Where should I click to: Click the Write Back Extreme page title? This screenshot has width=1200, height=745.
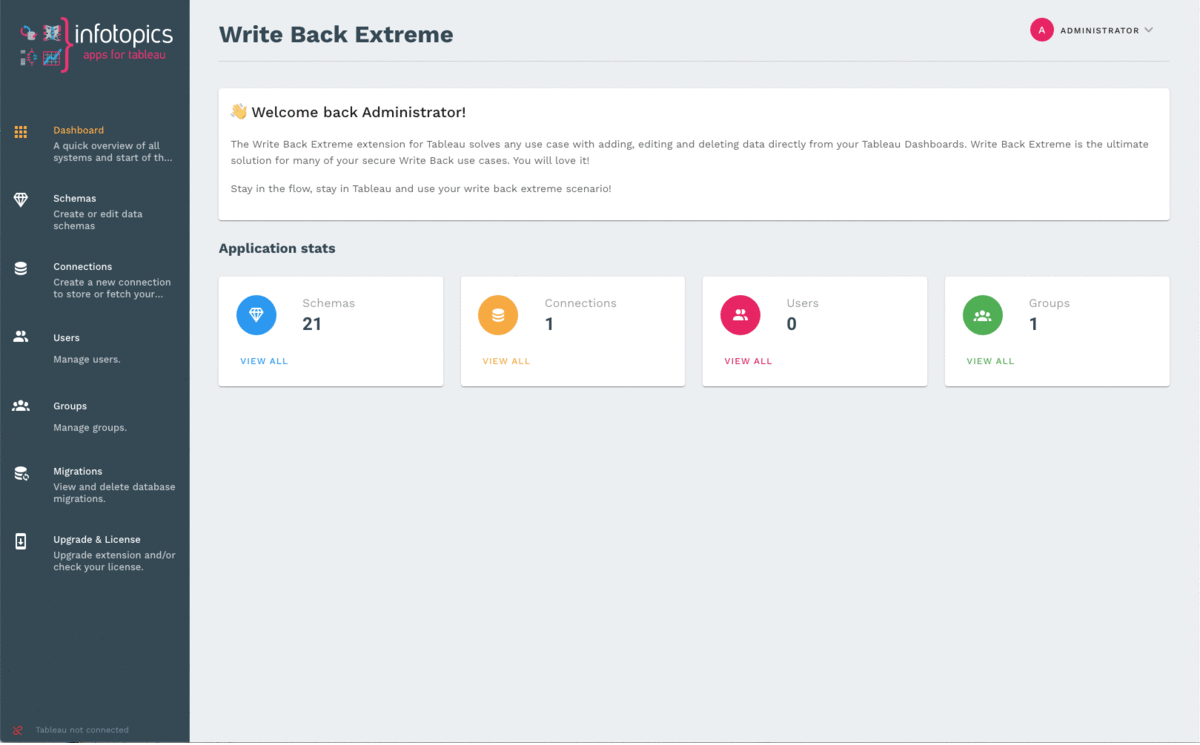click(336, 34)
